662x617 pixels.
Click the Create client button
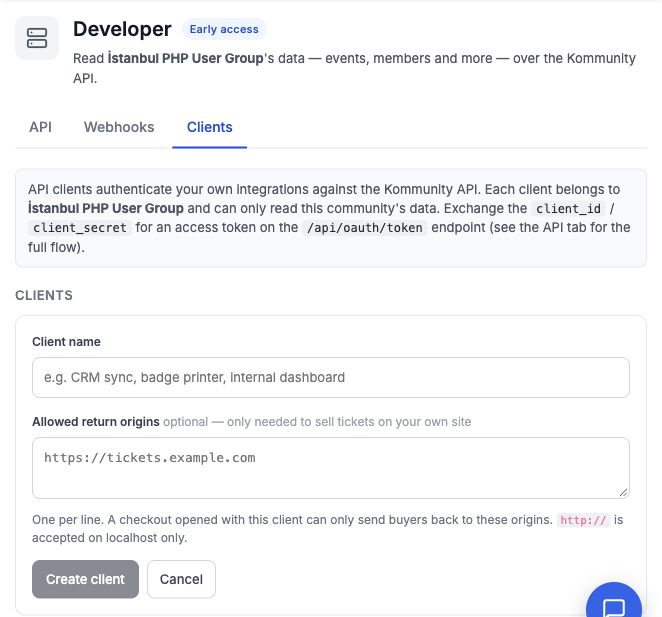[x=85, y=579]
